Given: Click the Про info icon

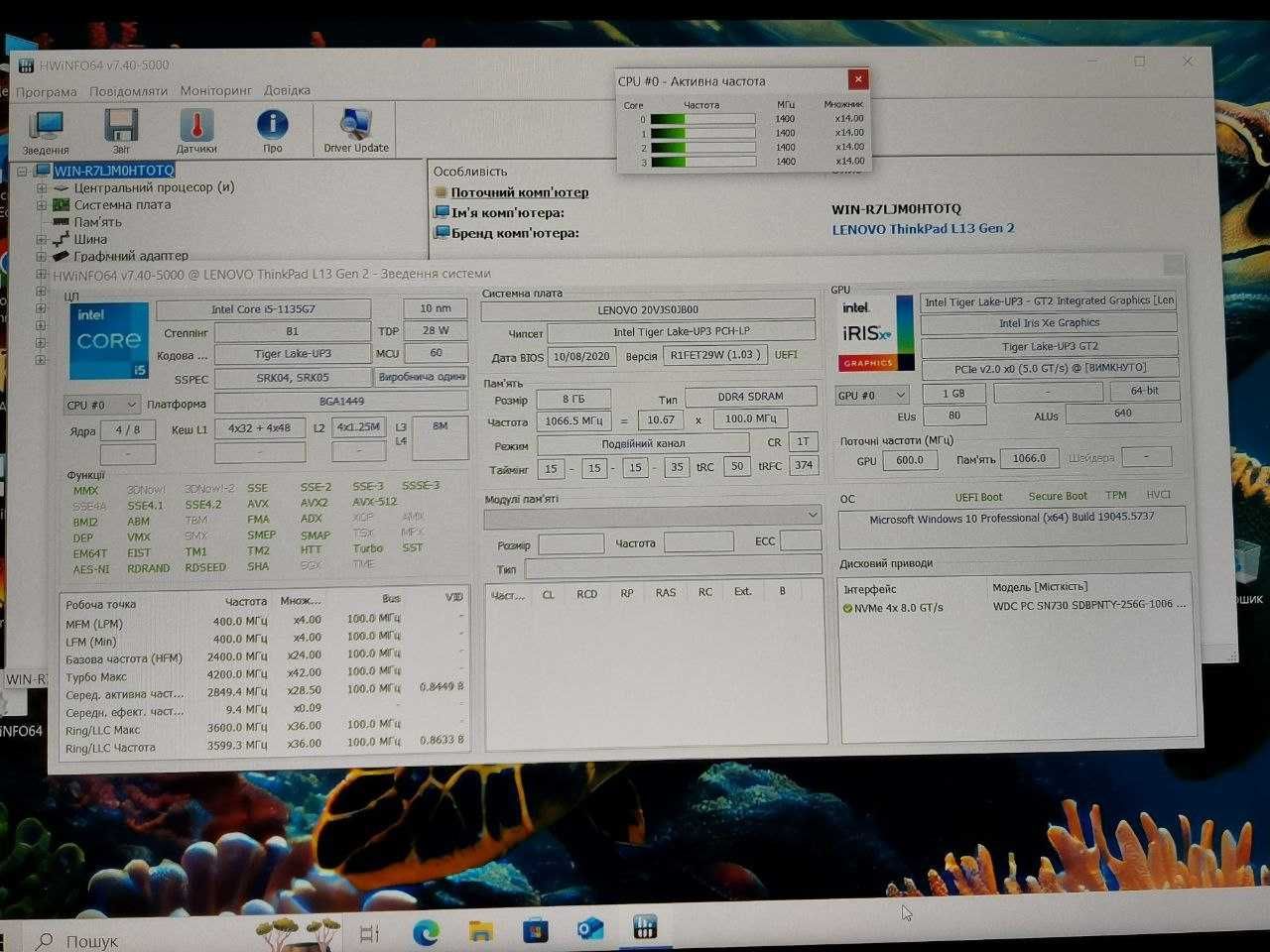Looking at the screenshot, I should 272,131.
